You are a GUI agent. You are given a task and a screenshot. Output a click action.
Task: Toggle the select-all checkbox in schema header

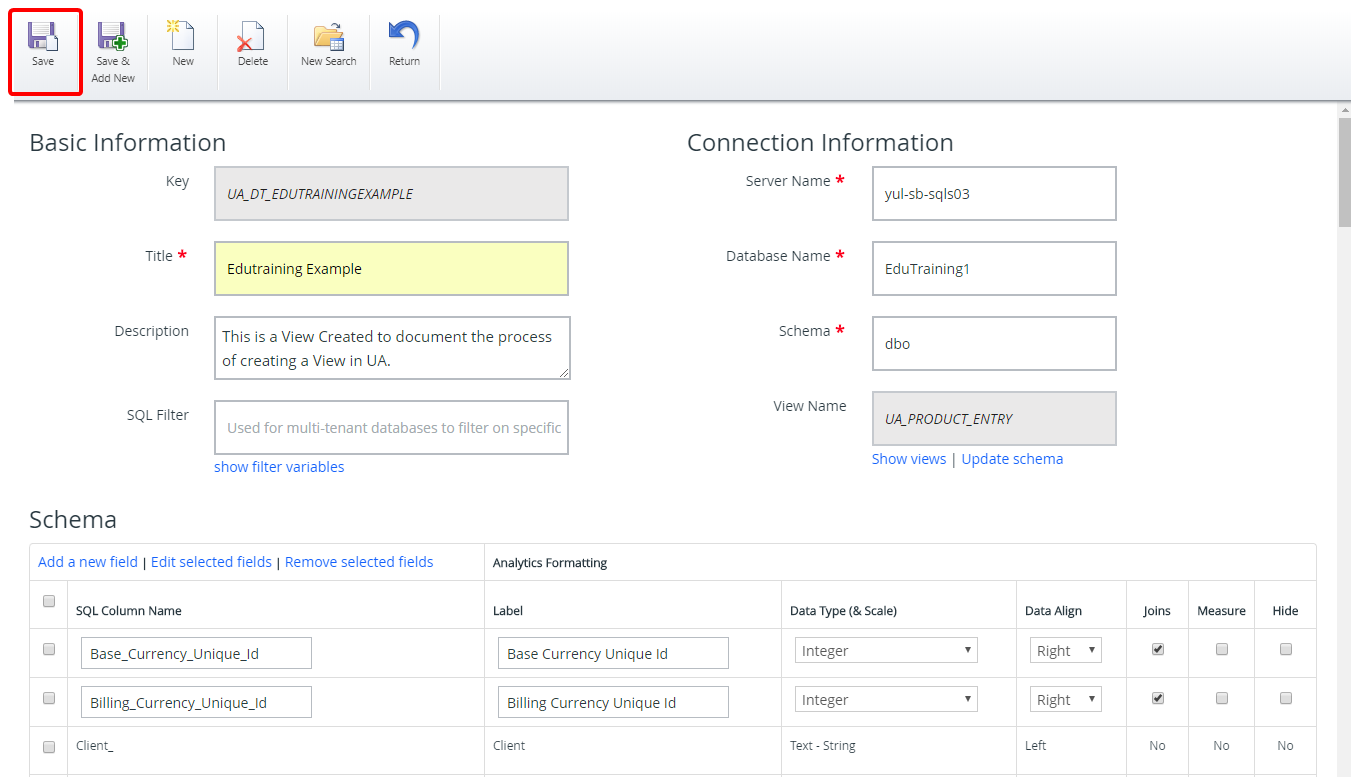coord(49,601)
